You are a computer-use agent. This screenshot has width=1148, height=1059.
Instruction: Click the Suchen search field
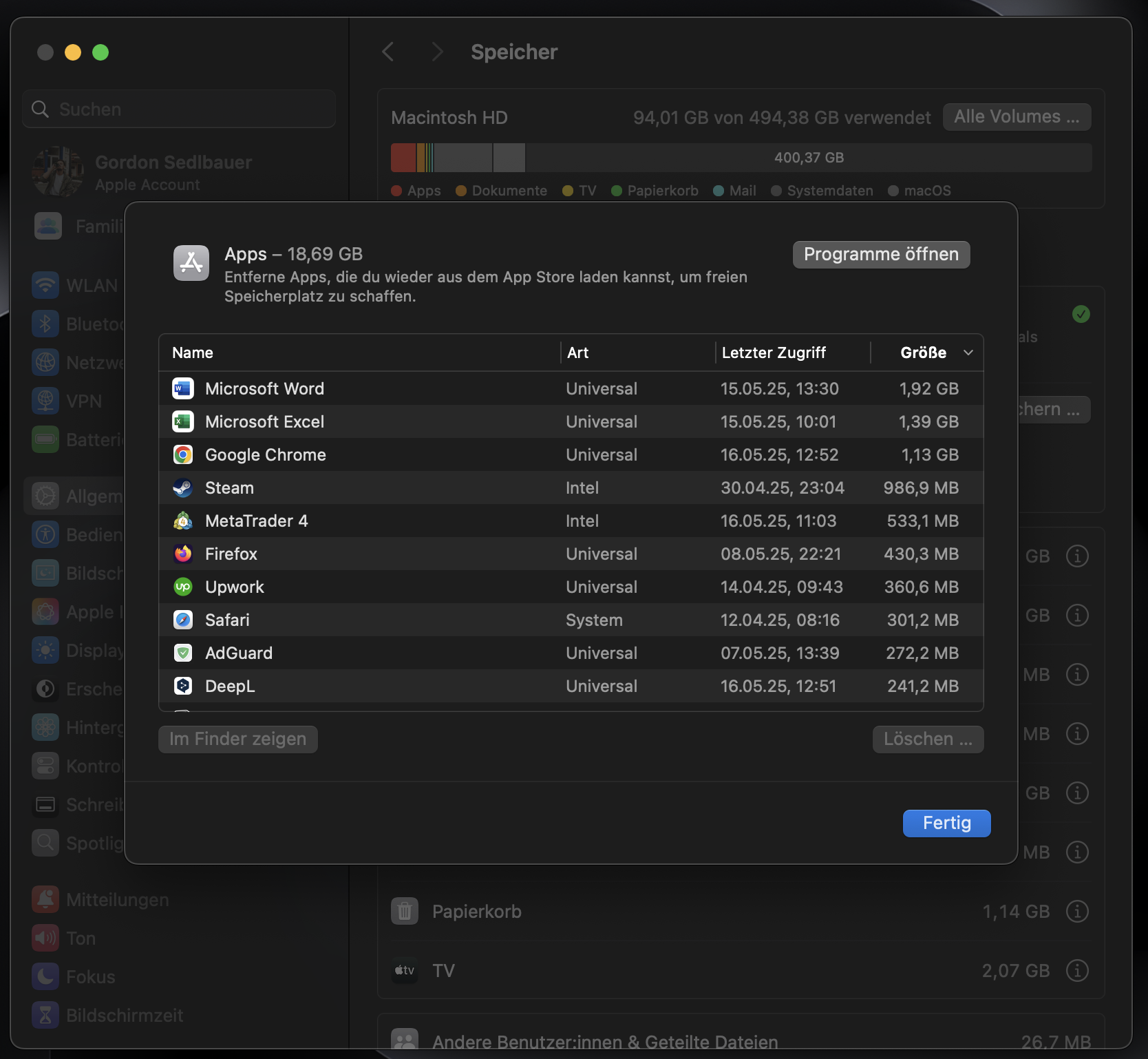pyautogui.click(x=178, y=109)
